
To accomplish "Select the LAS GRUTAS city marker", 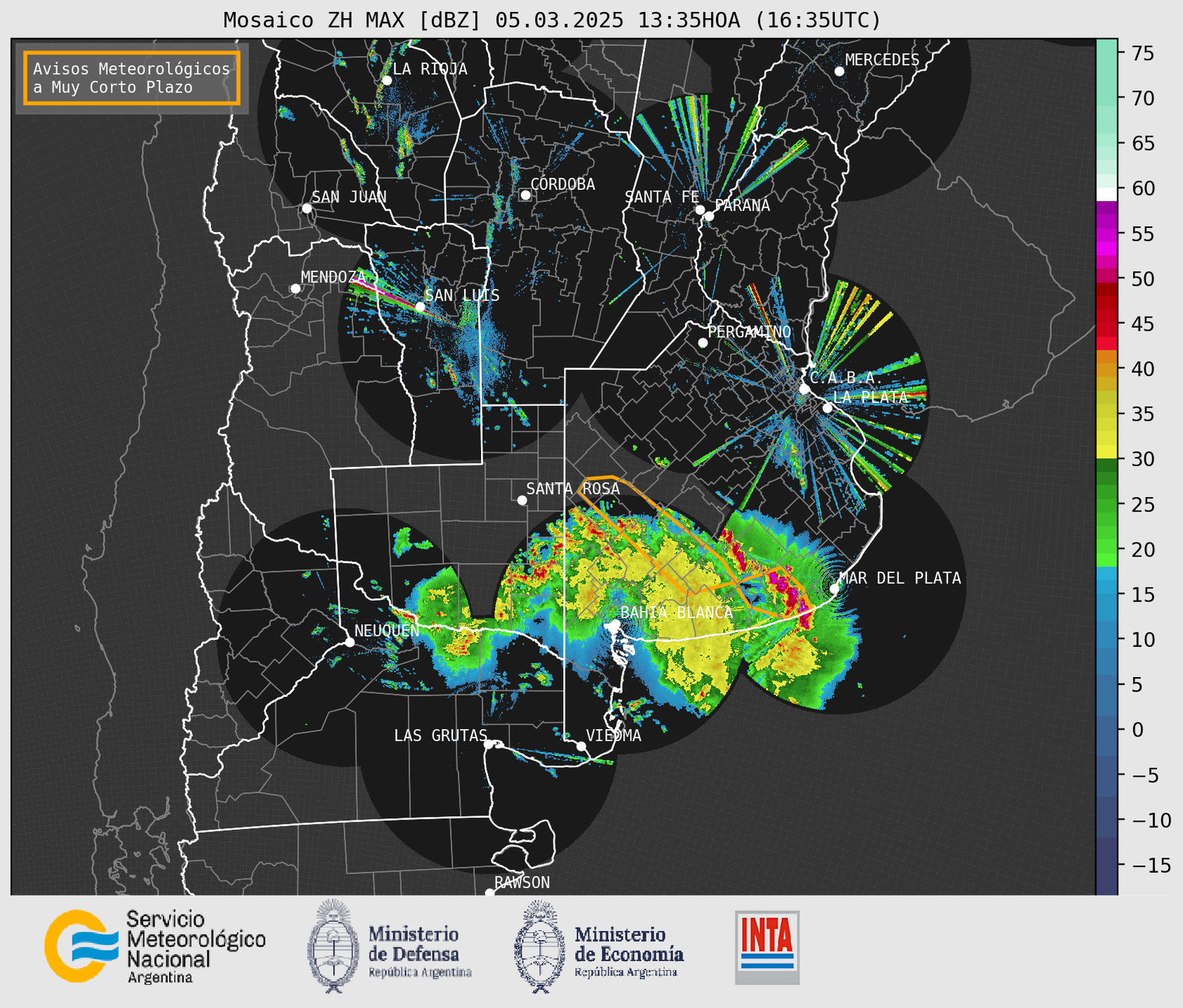I will tap(489, 744).
